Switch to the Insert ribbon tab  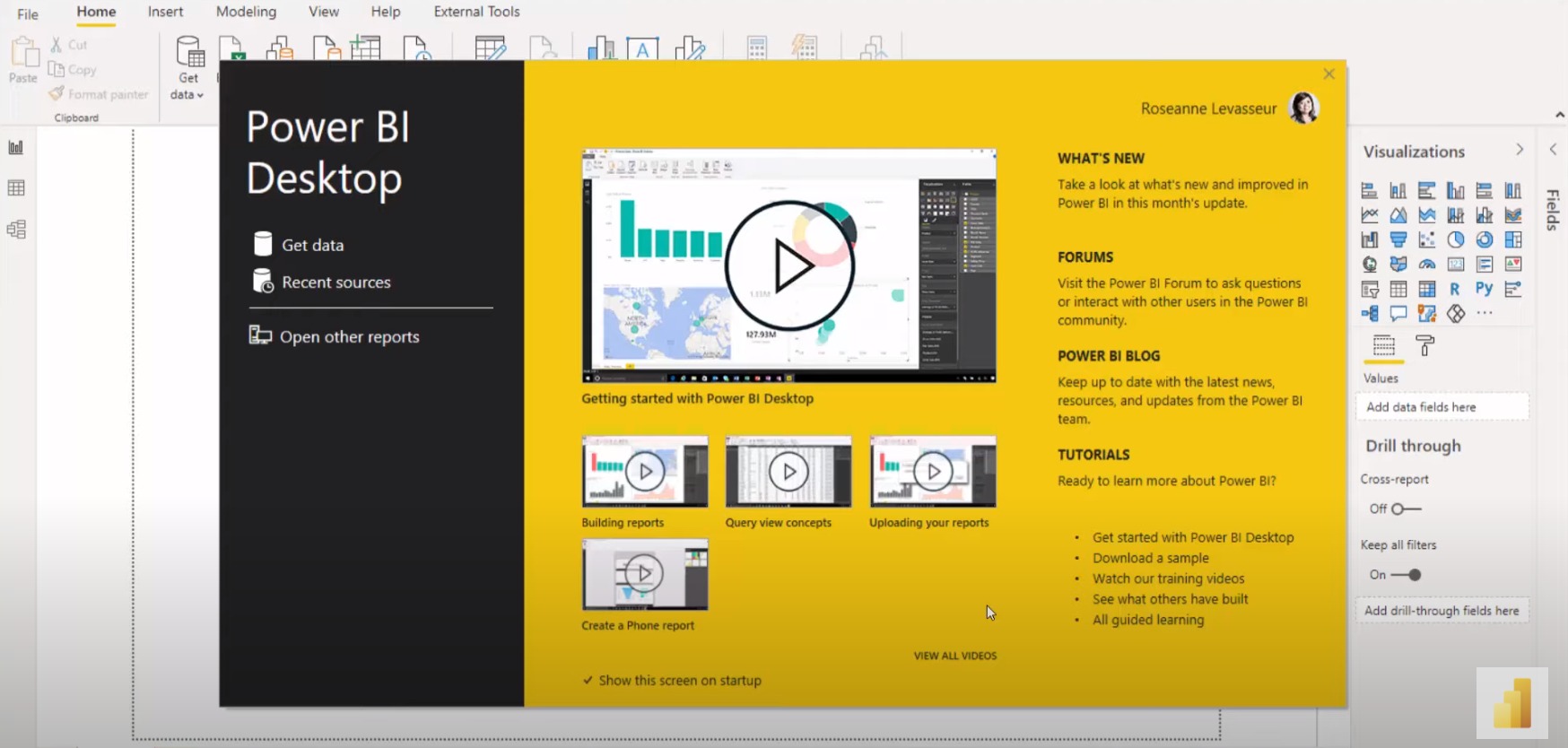[165, 12]
